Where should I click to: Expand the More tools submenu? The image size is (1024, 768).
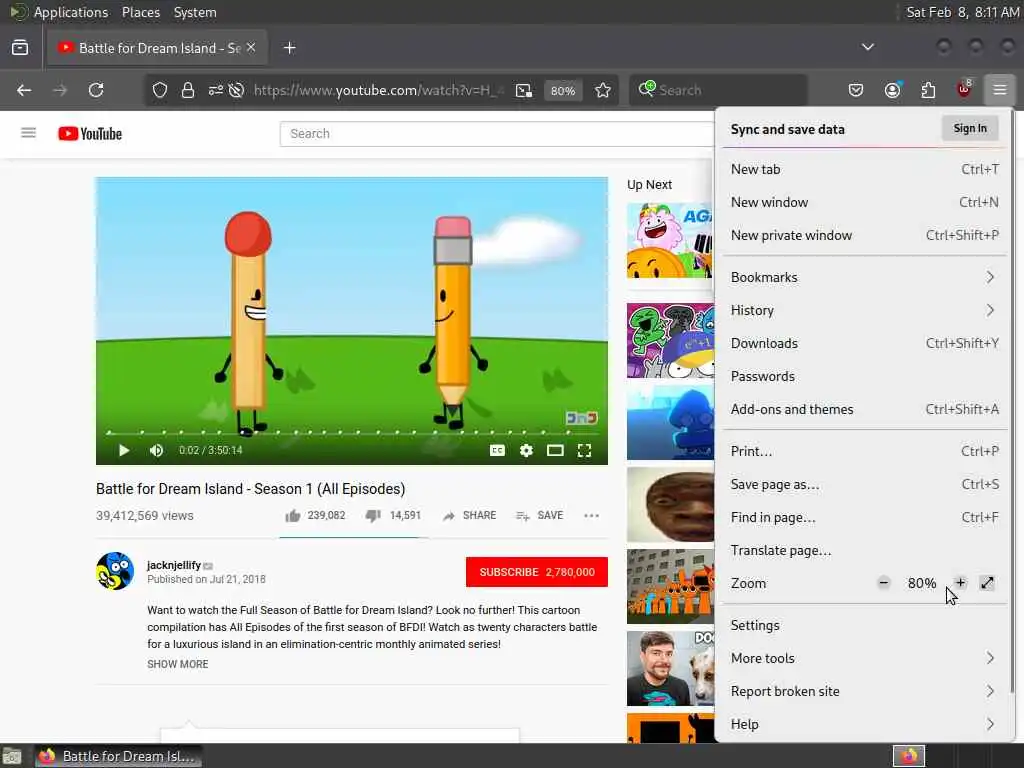(x=865, y=658)
